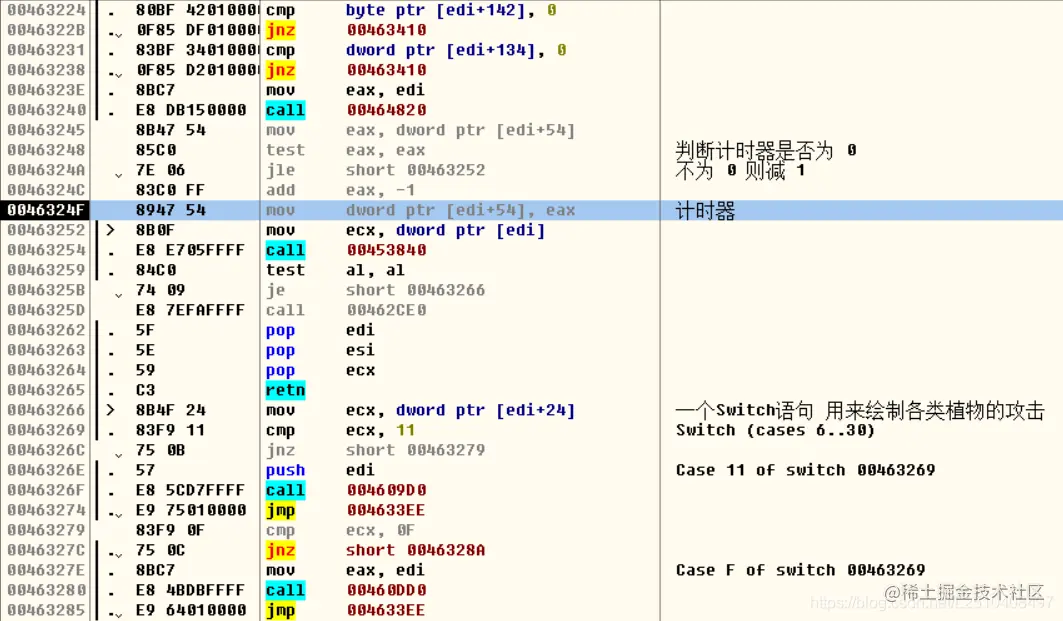Viewport: 1063px width, 621px height.
Task: Click hex bytes E8 4BDBFFFF
Action: [x=190, y=590]
